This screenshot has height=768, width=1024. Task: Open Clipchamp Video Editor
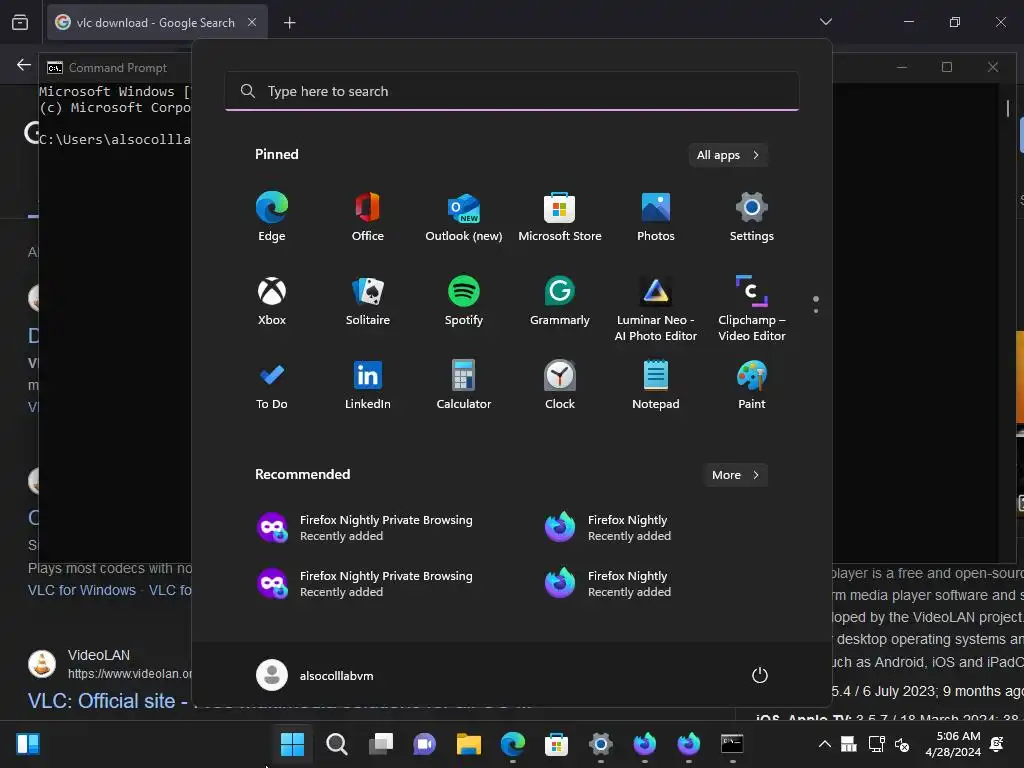[x=752, y=309]
